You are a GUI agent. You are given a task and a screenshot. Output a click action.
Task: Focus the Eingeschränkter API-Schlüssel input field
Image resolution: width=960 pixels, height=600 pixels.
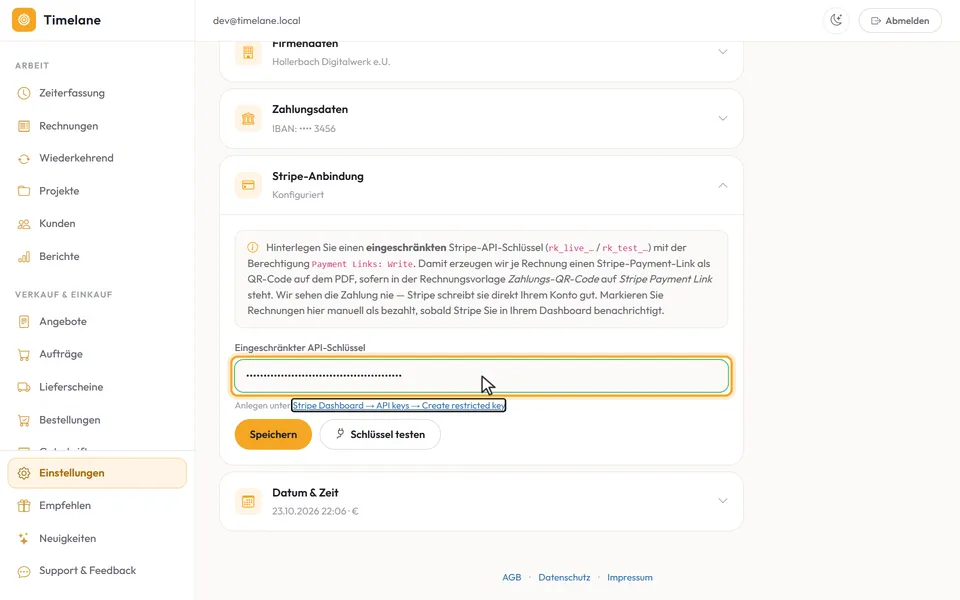click(482, 375)
